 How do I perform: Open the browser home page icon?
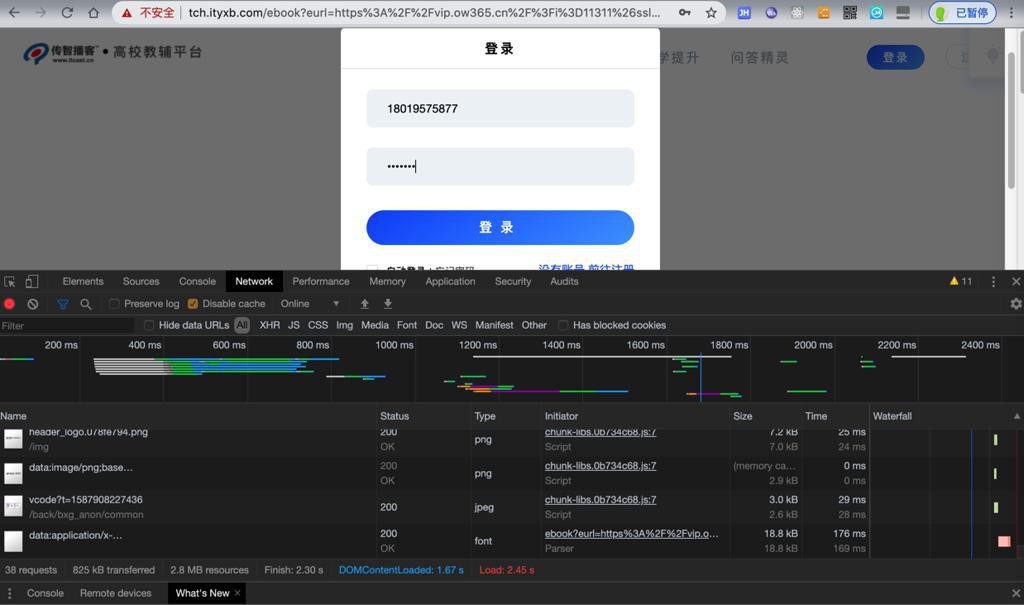[x=93, y=12]
